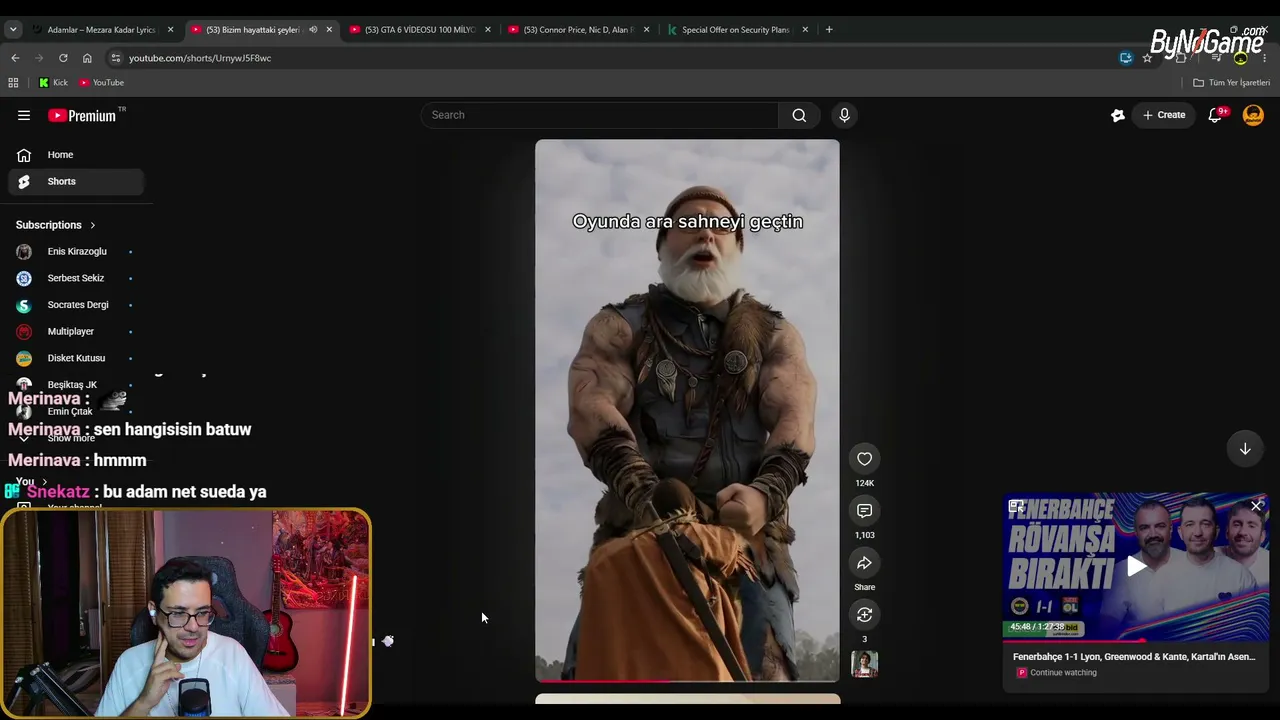This screenshot has height=720, width=1280.
Task: Click the YouTube search input field
Action: pyautogui.click(x=599, y=115)
